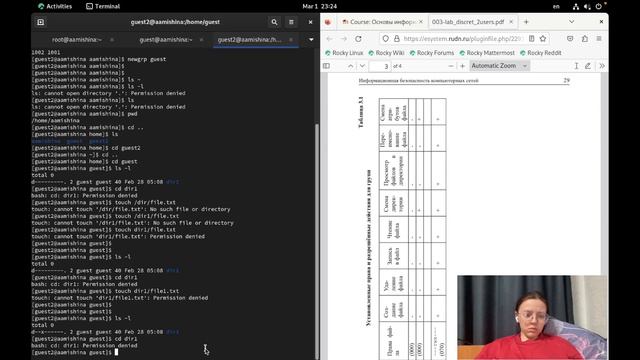Go to the next PDF page

coord(362,66)
